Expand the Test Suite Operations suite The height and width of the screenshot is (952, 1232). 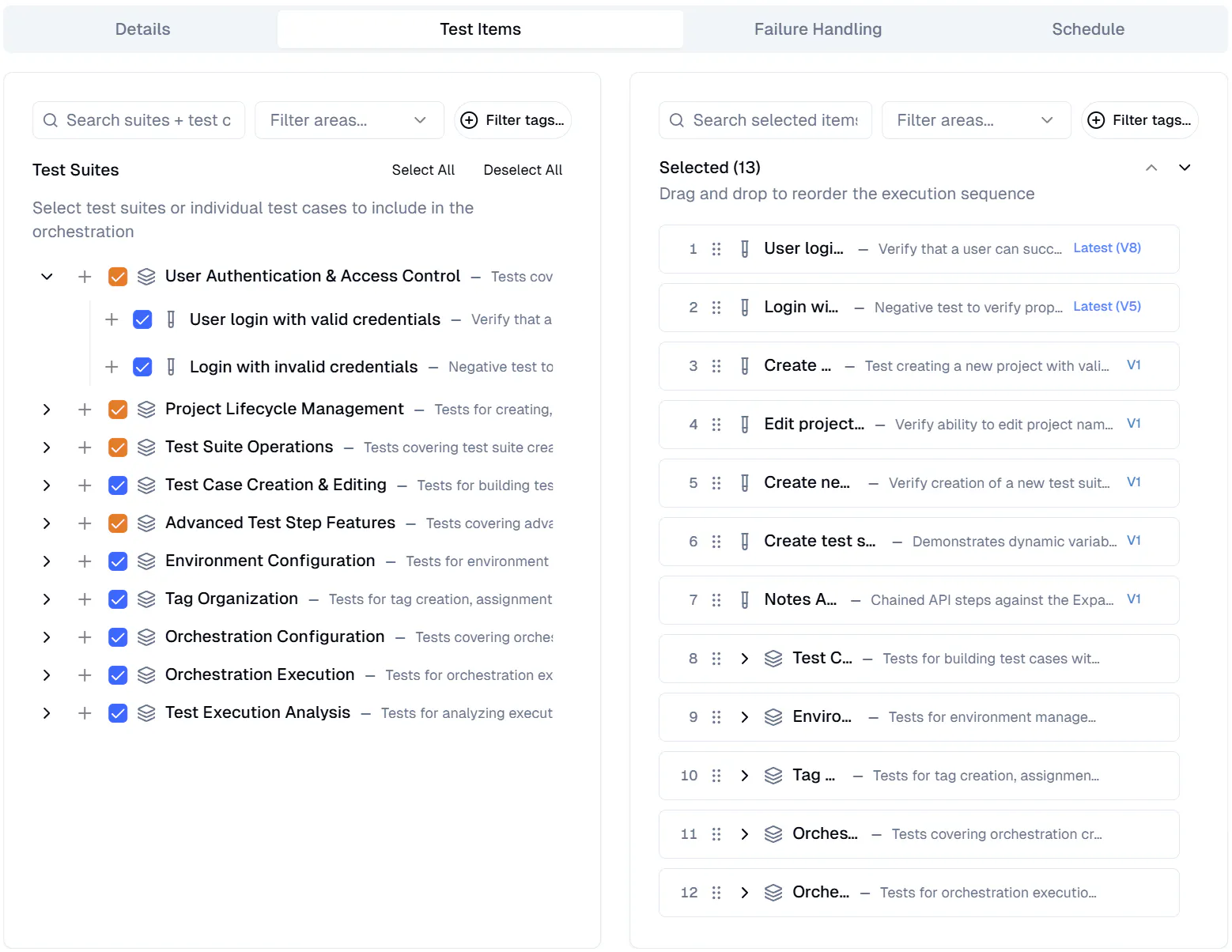click(x=47, y=448)
